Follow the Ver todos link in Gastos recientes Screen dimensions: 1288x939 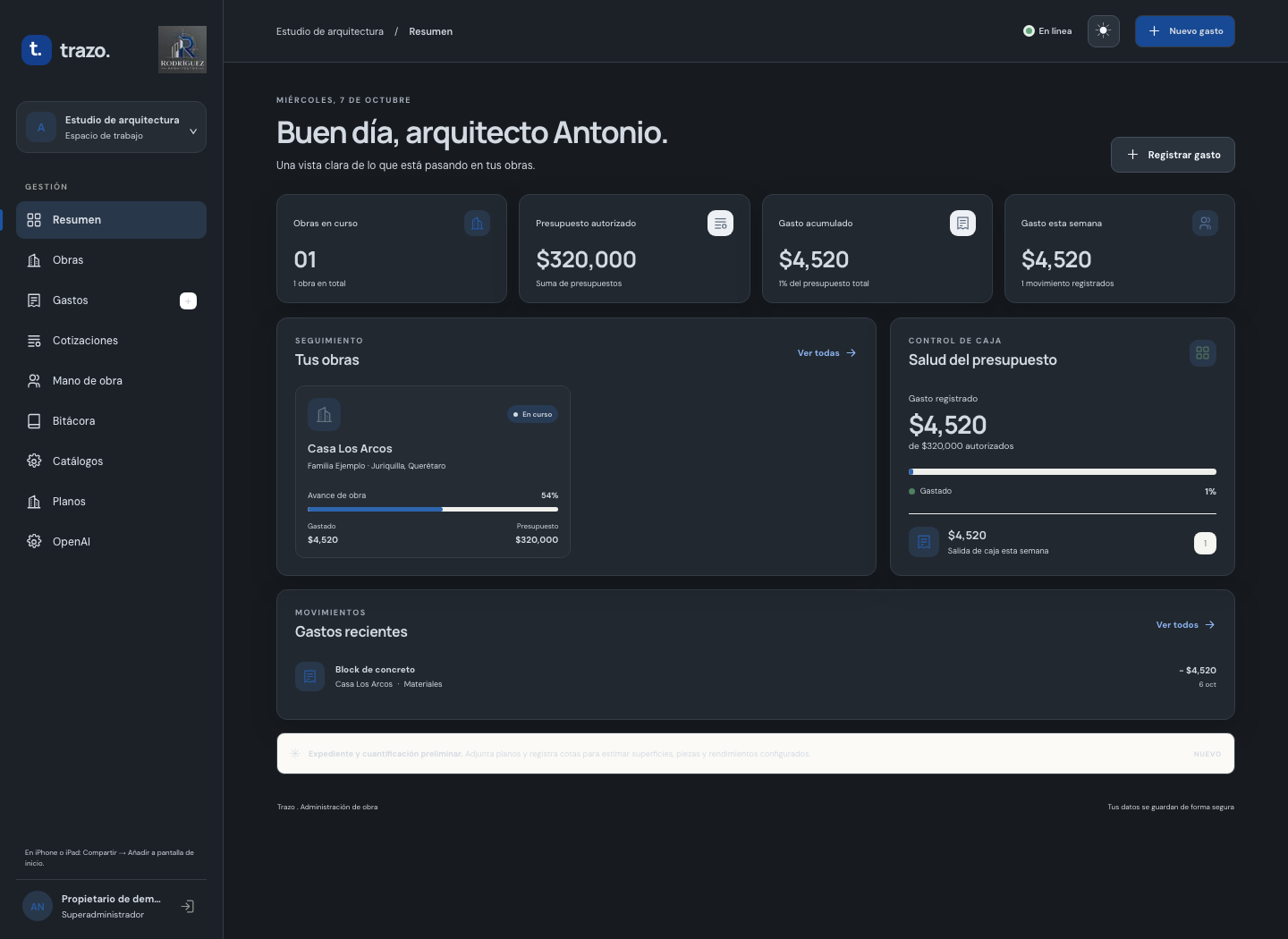pyautogui.click(x=1185, y=625)
